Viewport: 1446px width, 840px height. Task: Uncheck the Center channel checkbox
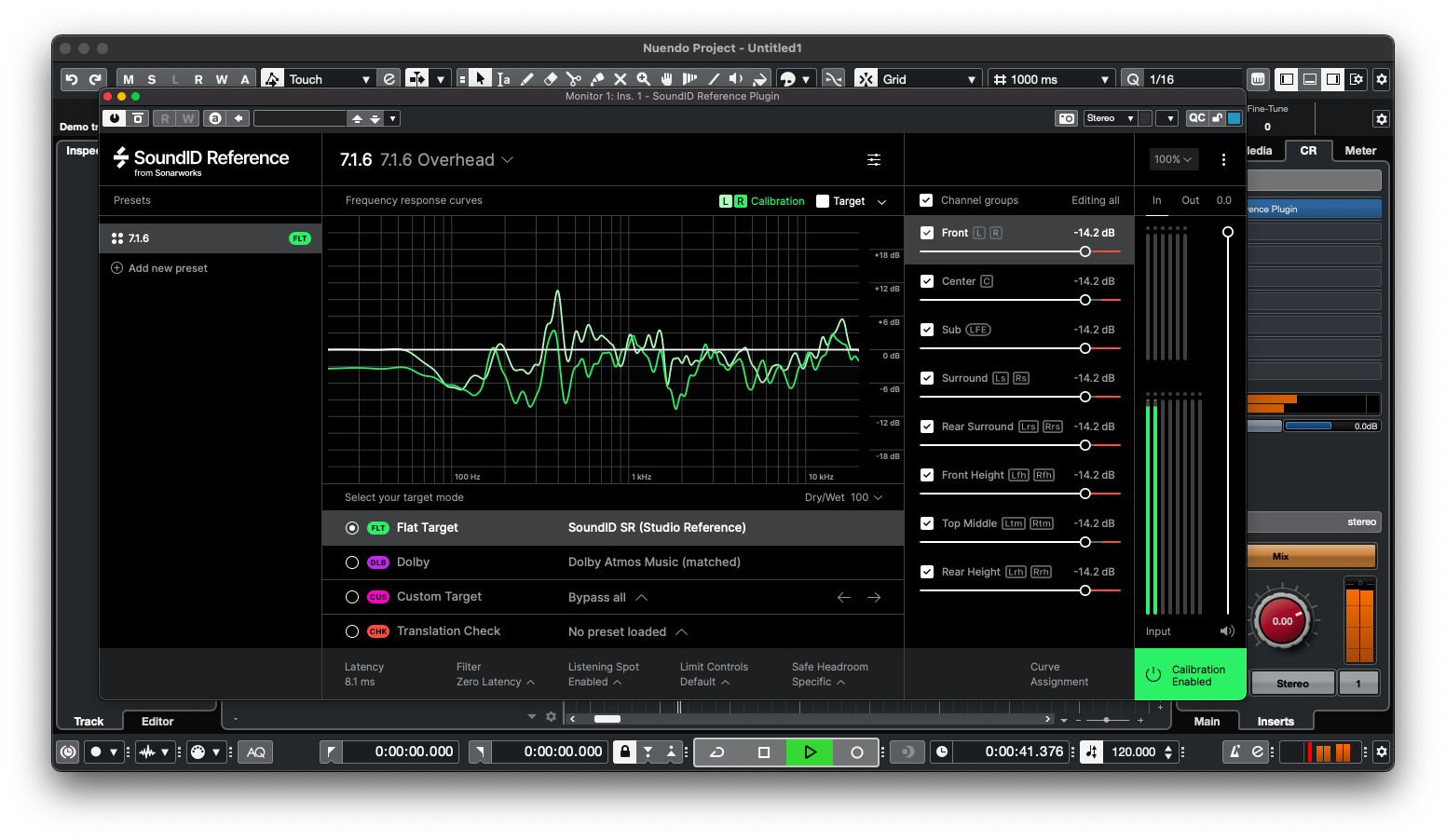pyautogui.click(x=927, y=281)
